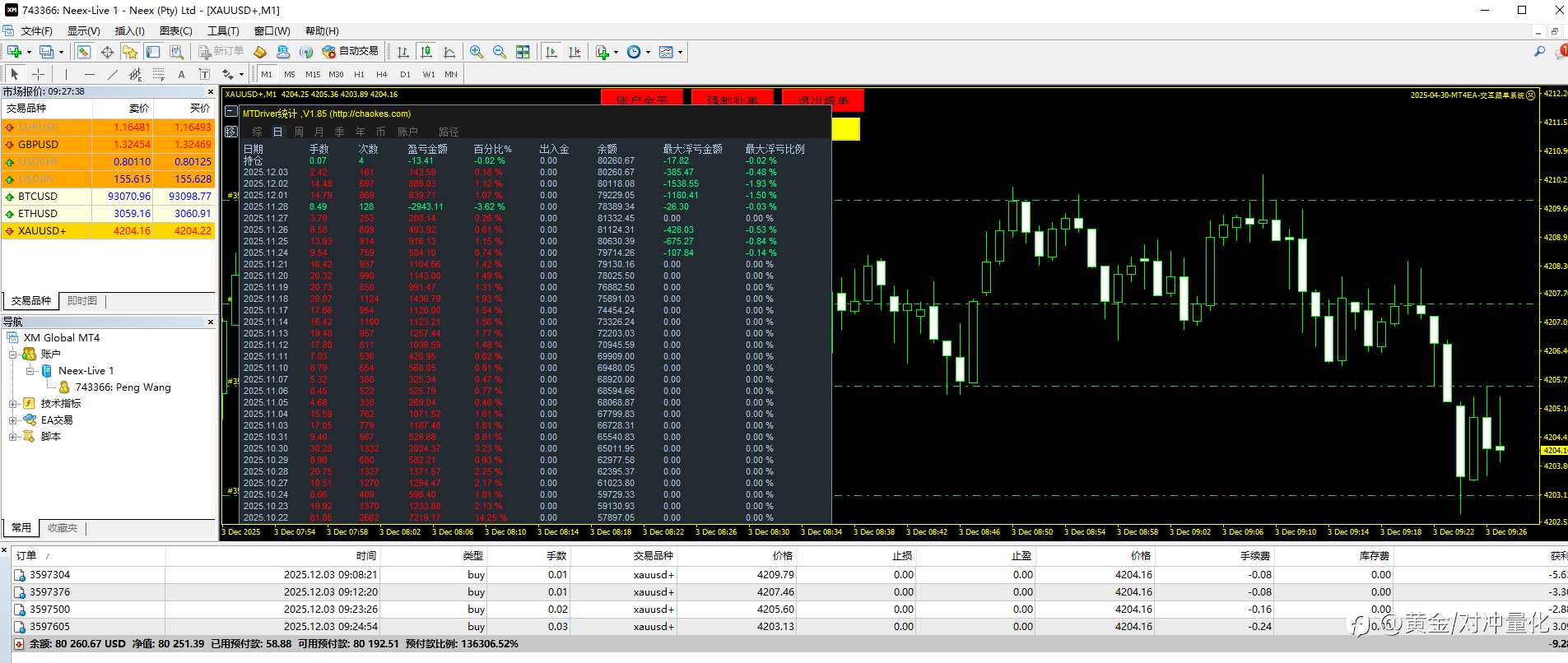This screenshot has height=663, width=1568.
Task: Select the text label tool (A)
Action: pos(181,74)
